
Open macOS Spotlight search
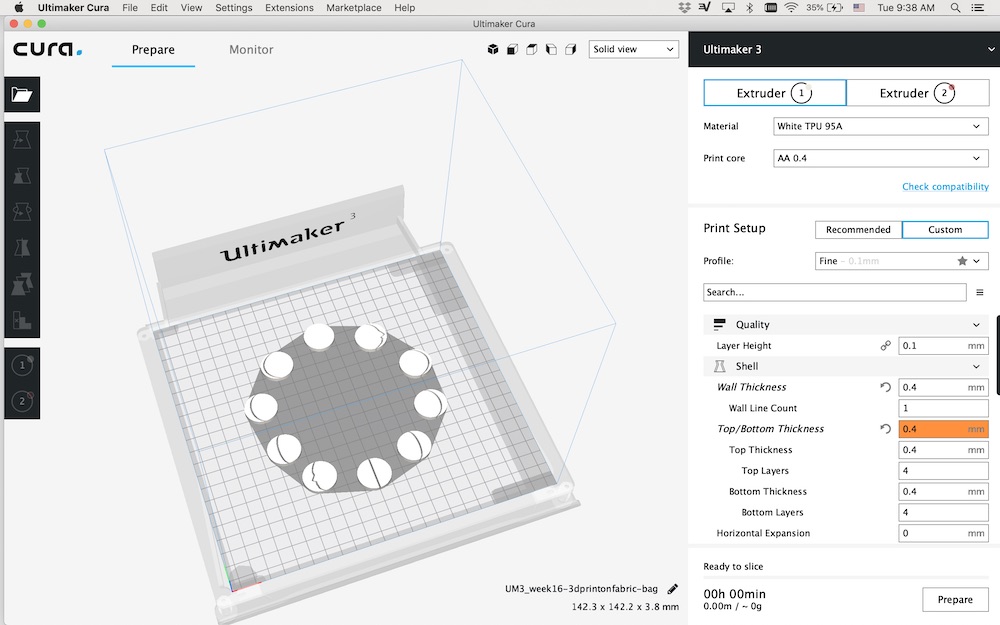click(955, 8)
